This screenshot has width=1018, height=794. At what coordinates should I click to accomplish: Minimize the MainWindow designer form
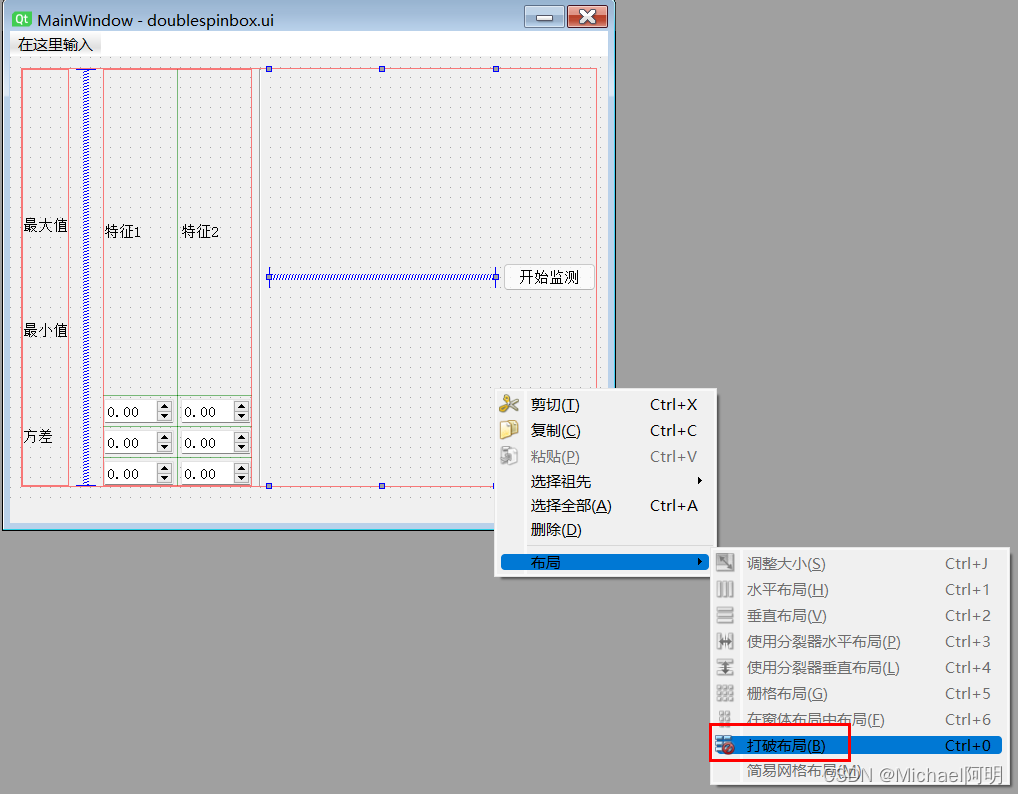544,17
